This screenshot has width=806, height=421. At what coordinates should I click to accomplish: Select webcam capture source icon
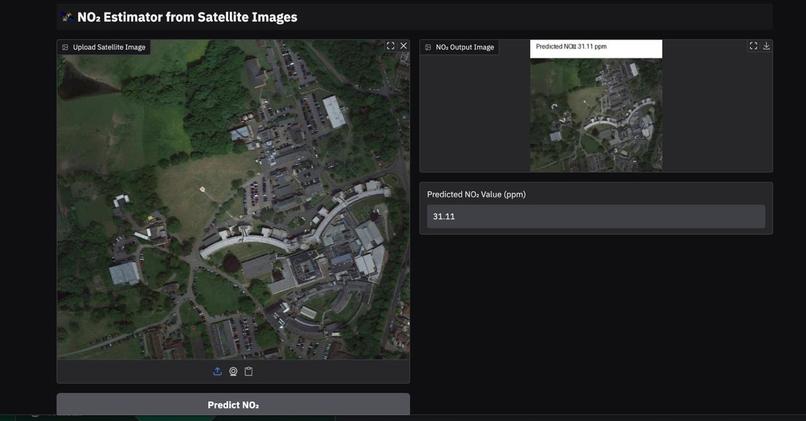(233, 371)
